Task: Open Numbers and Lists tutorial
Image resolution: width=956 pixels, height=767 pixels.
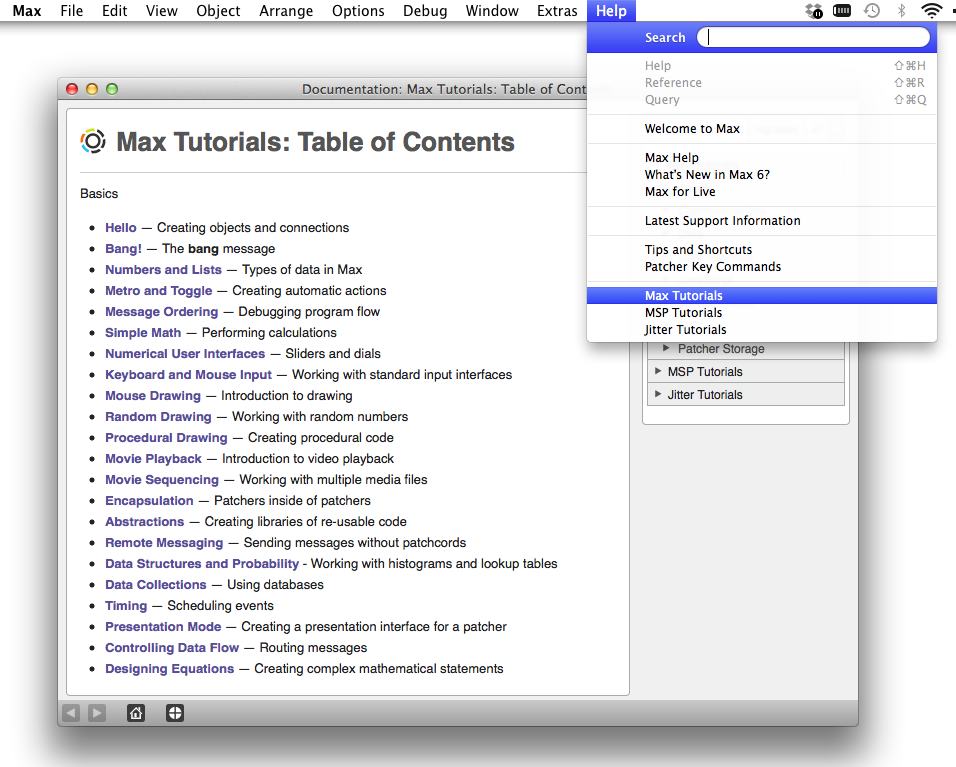Action: pyautogui.click(x=163, y=269)
